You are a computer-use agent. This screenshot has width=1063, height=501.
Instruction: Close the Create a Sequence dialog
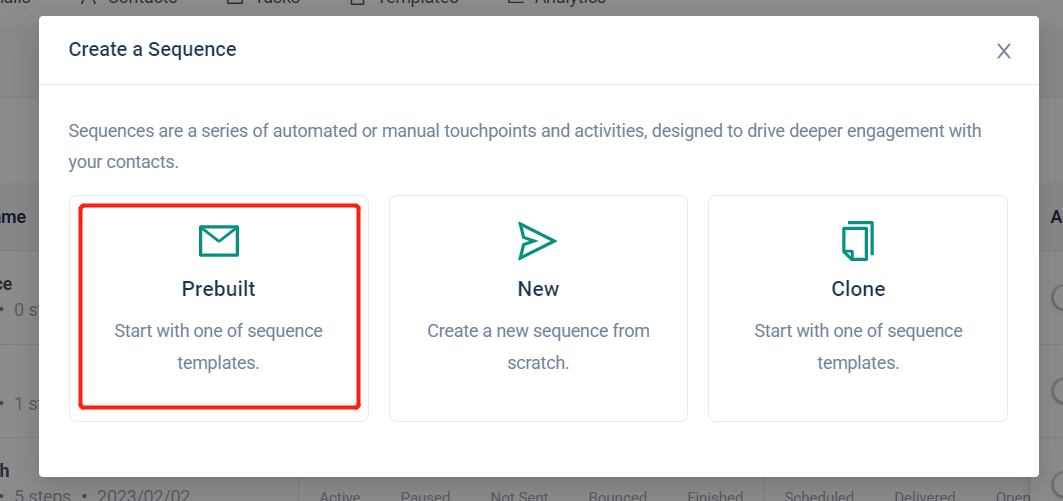(x=1004, y=51)
